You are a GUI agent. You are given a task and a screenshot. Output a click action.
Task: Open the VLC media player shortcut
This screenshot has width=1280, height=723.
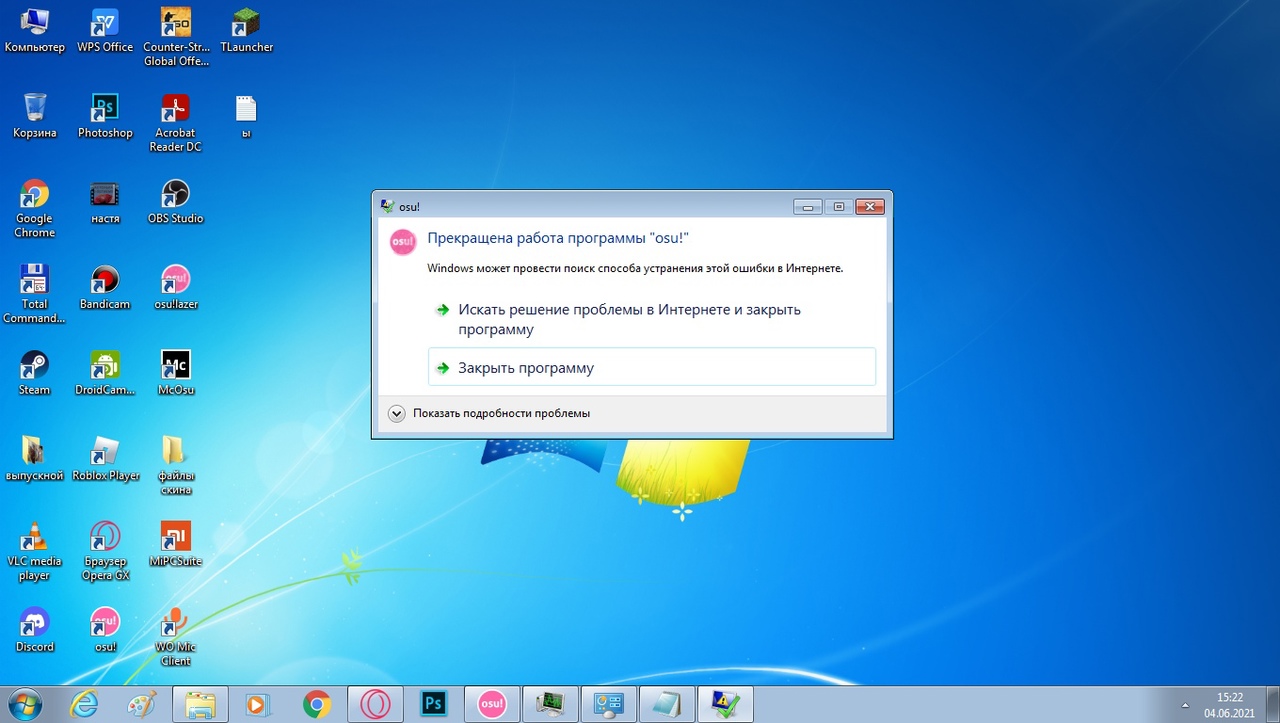tap(34, 551)
